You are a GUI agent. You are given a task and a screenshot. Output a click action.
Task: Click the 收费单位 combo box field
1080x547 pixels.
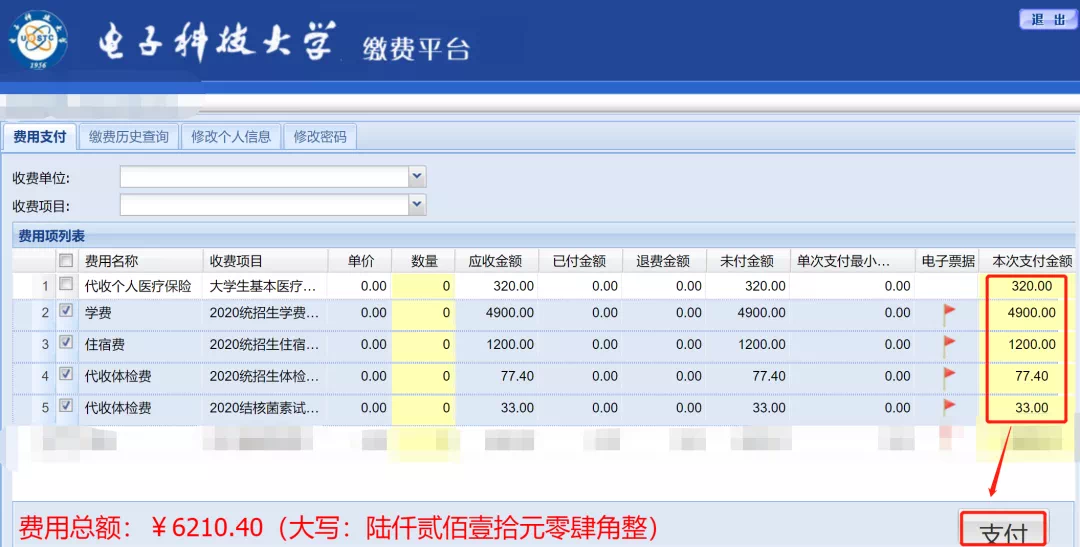point(265,176)
